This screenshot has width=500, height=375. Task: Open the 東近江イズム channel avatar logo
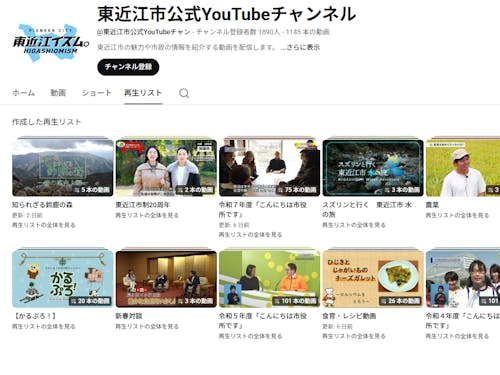[x=51, y=42]
